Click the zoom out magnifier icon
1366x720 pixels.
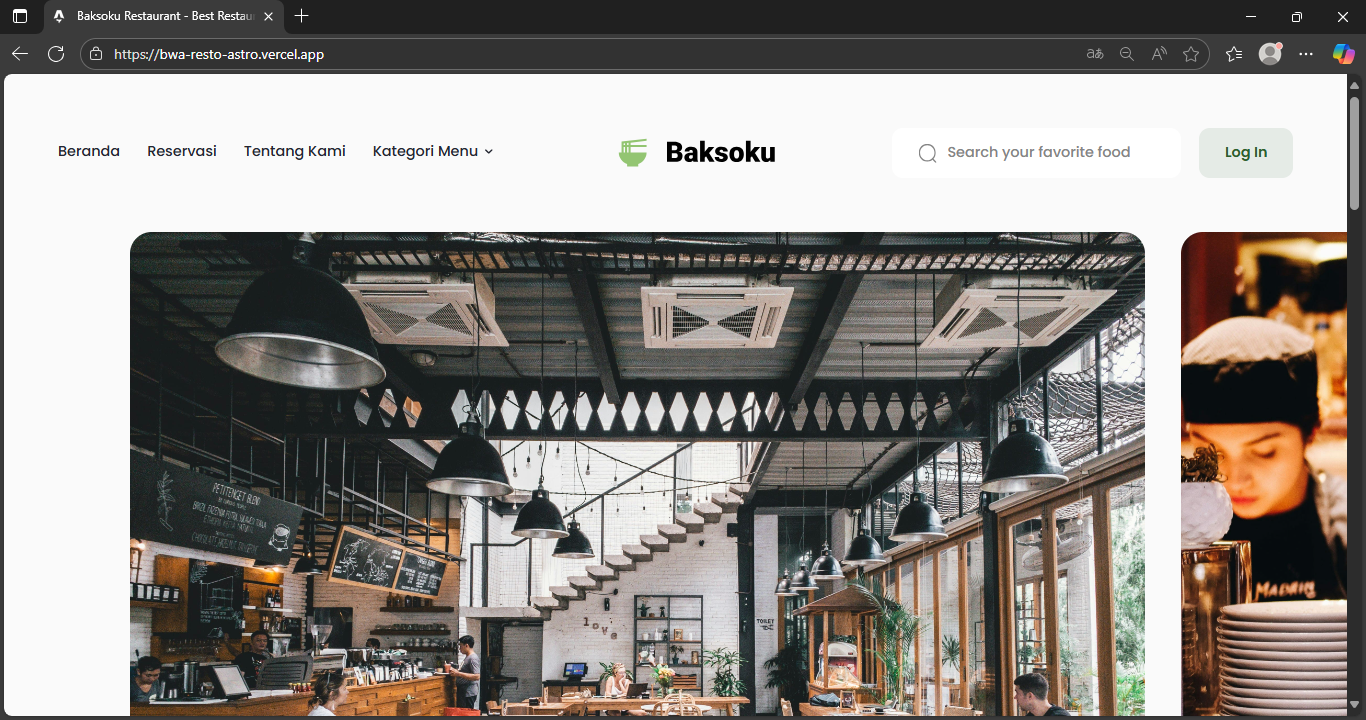[1127, 54]
